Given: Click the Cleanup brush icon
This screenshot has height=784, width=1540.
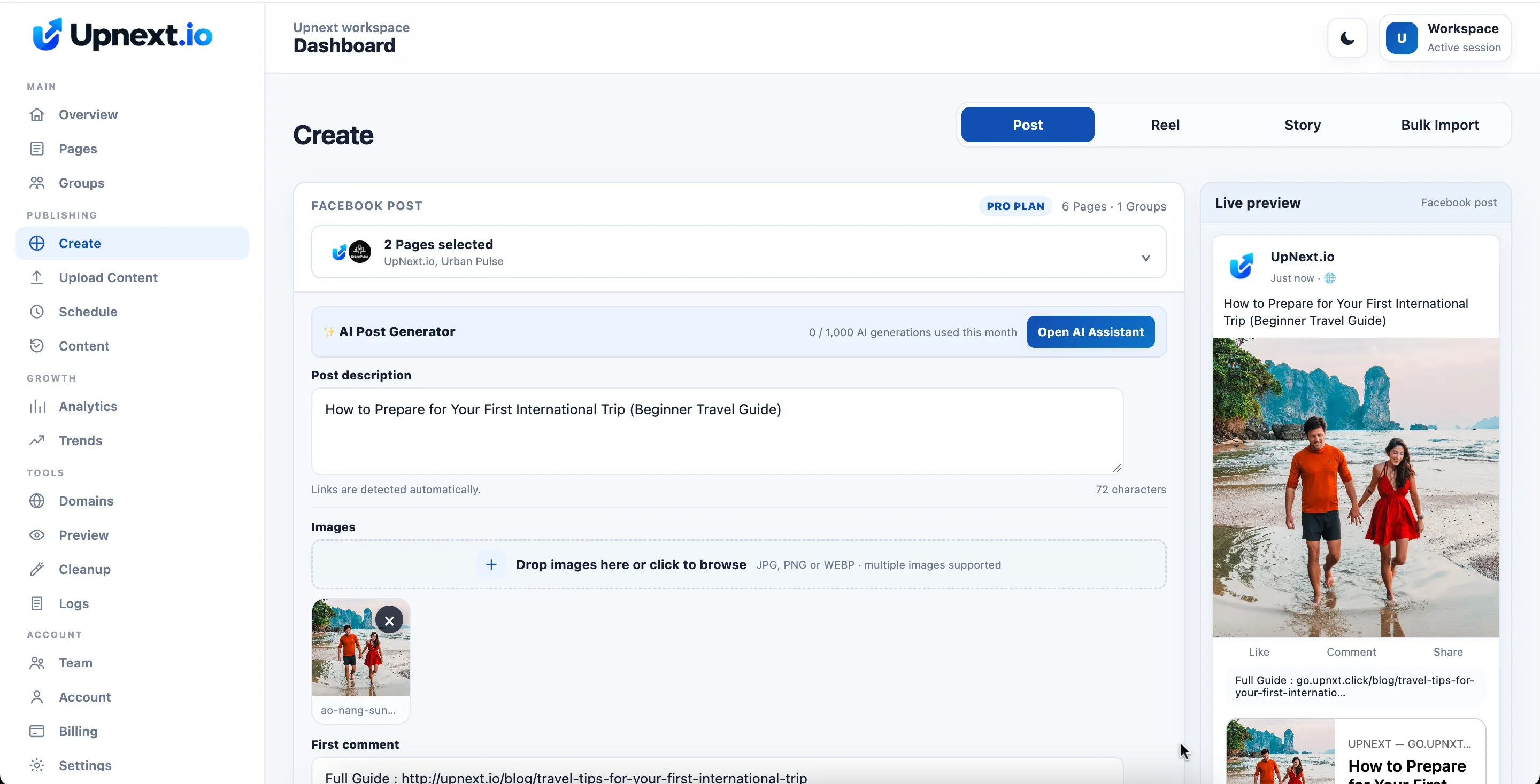Looking at the screenshot, I should pos(37,569).
